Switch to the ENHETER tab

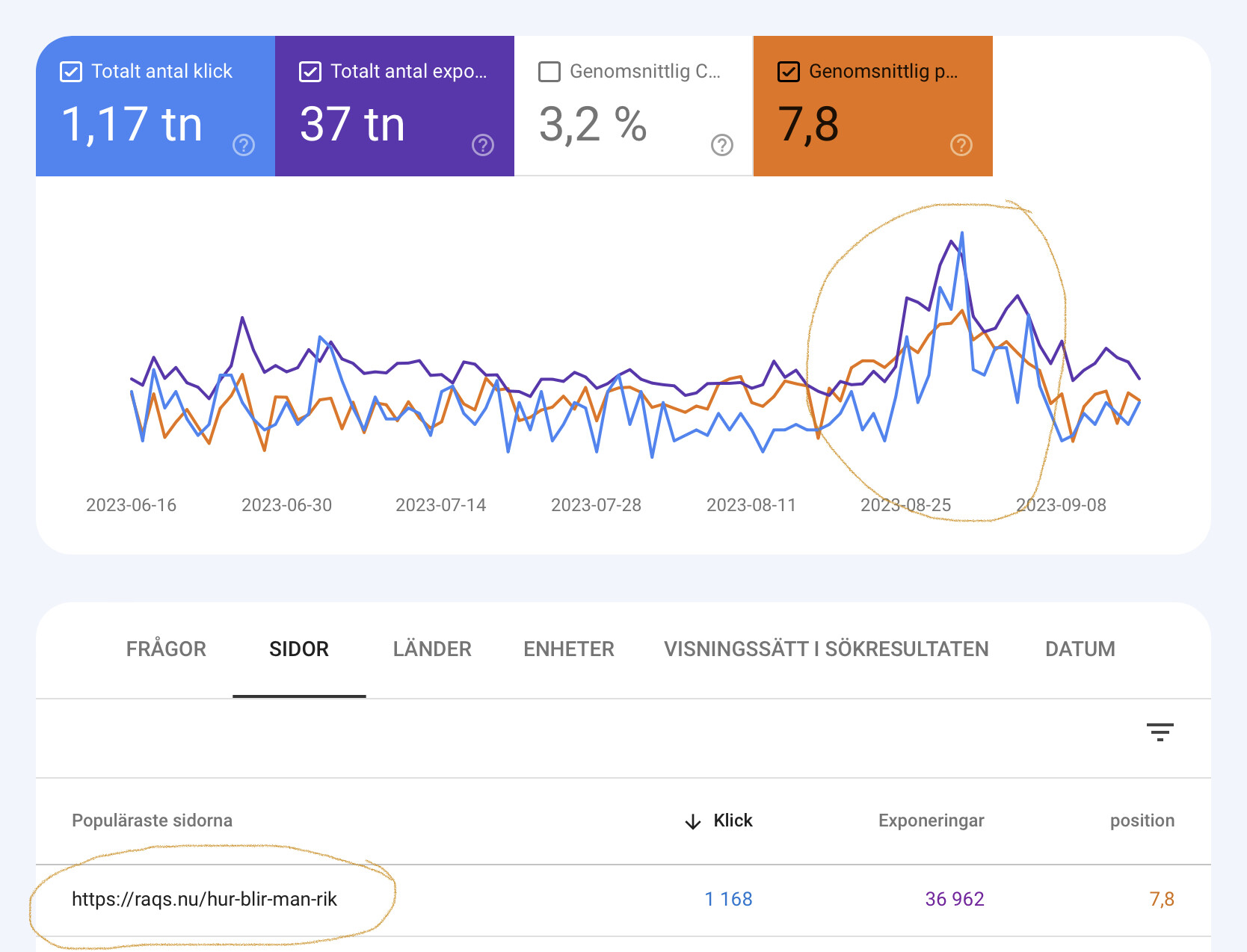click(x=568, y=649)
